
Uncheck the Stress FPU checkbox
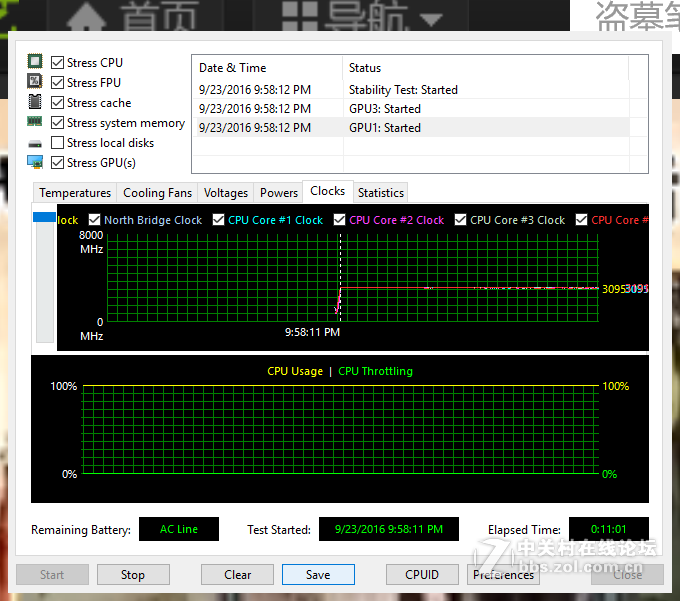pyautogui.click(x=57, y=82)
